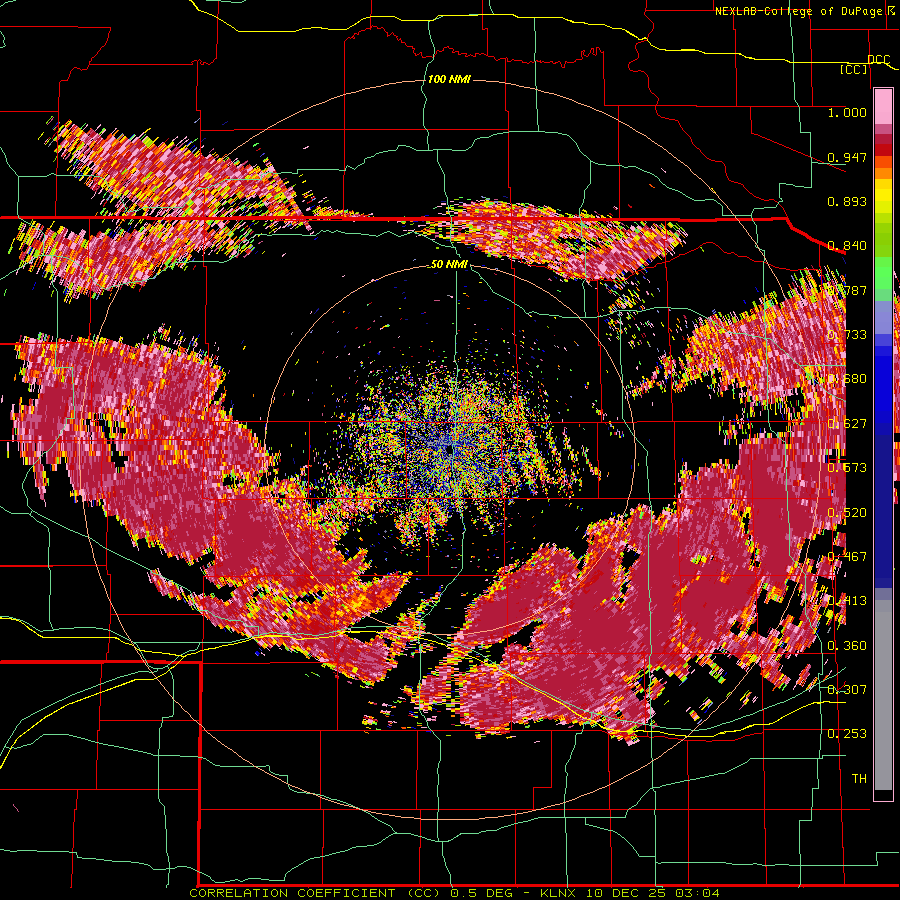
Task: Click the radar site center point
Action: tap(449, 451)
